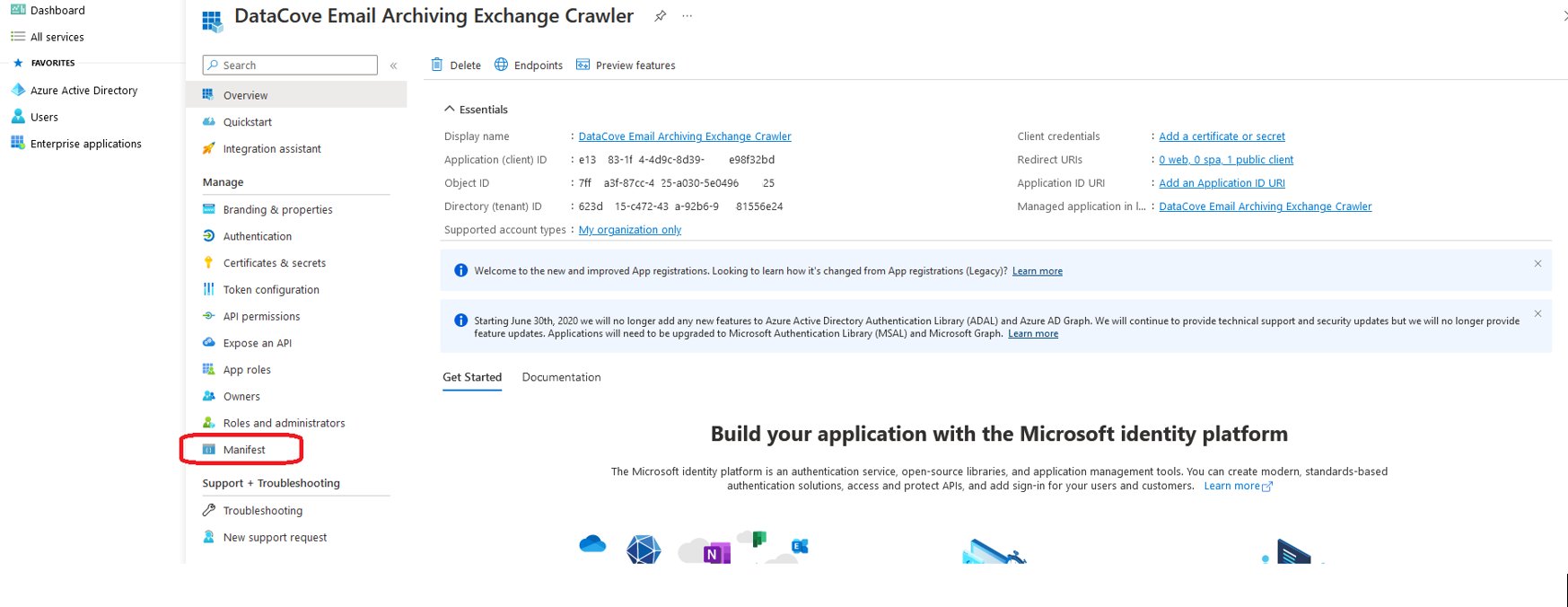Collapse the sidebar with the double chevron
Image resolution: width=1568 pixels, height=607 pixels.
coord(393,66)
